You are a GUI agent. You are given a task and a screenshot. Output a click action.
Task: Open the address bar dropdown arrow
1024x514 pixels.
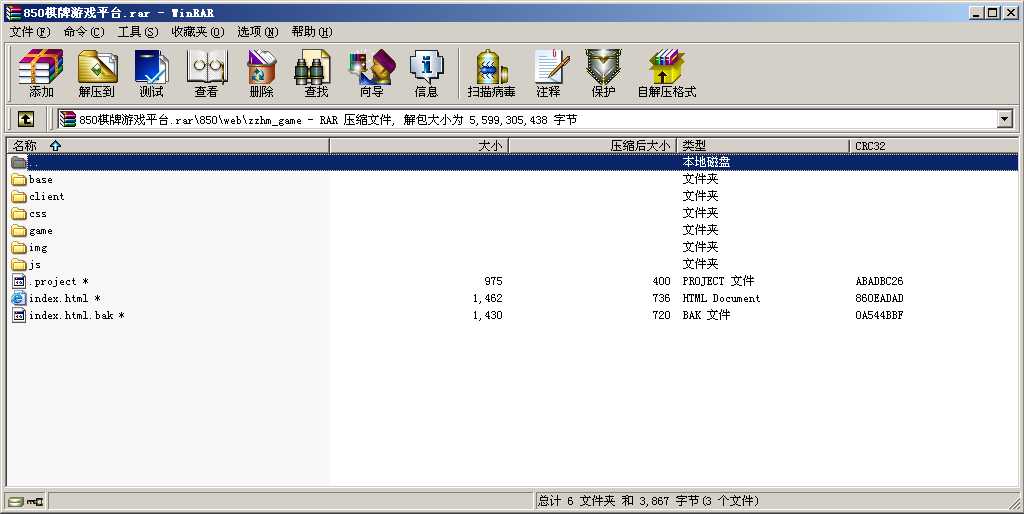click(x=1004, y=119)
